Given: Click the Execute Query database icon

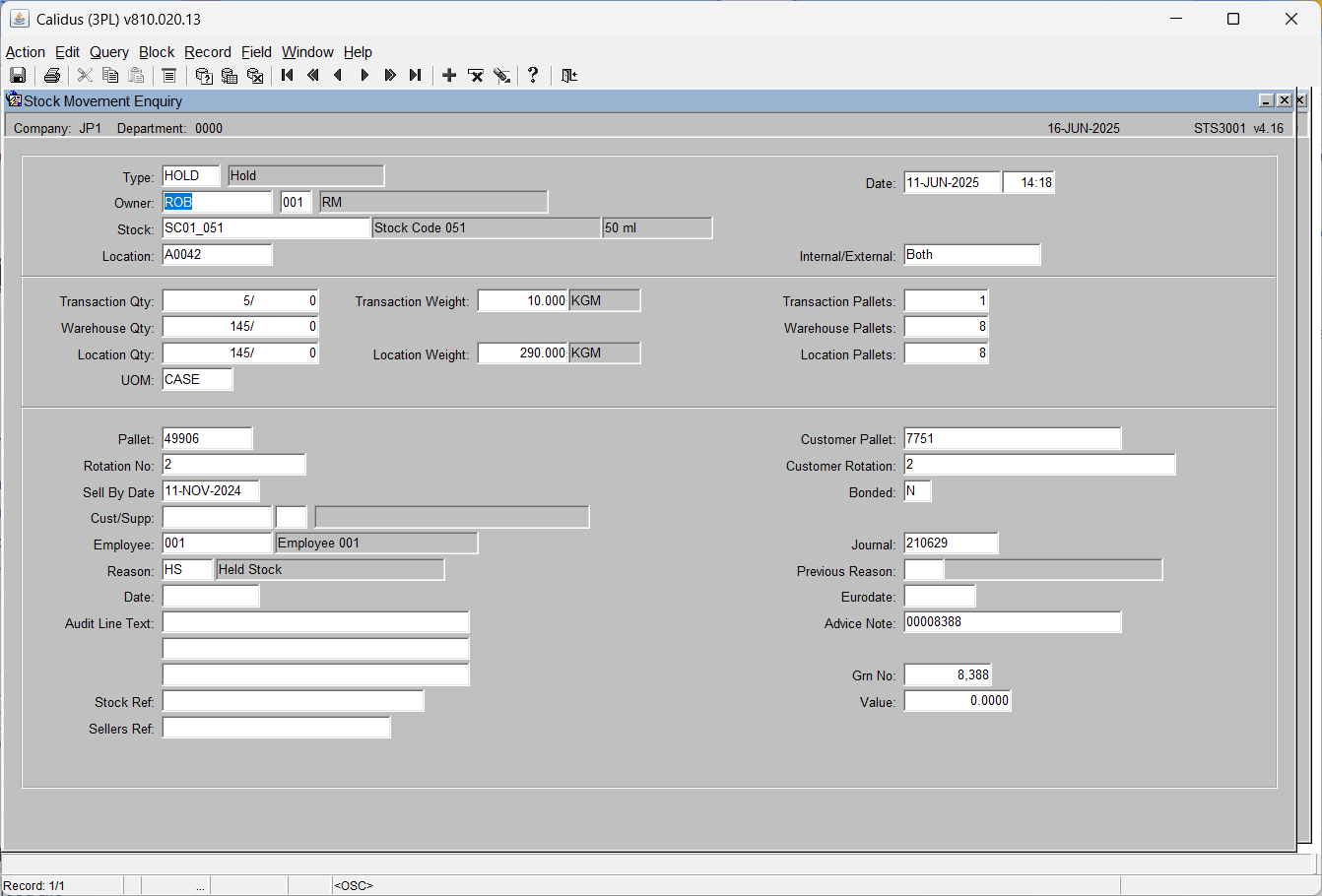Looking at the screenshot, I should 230,76.
